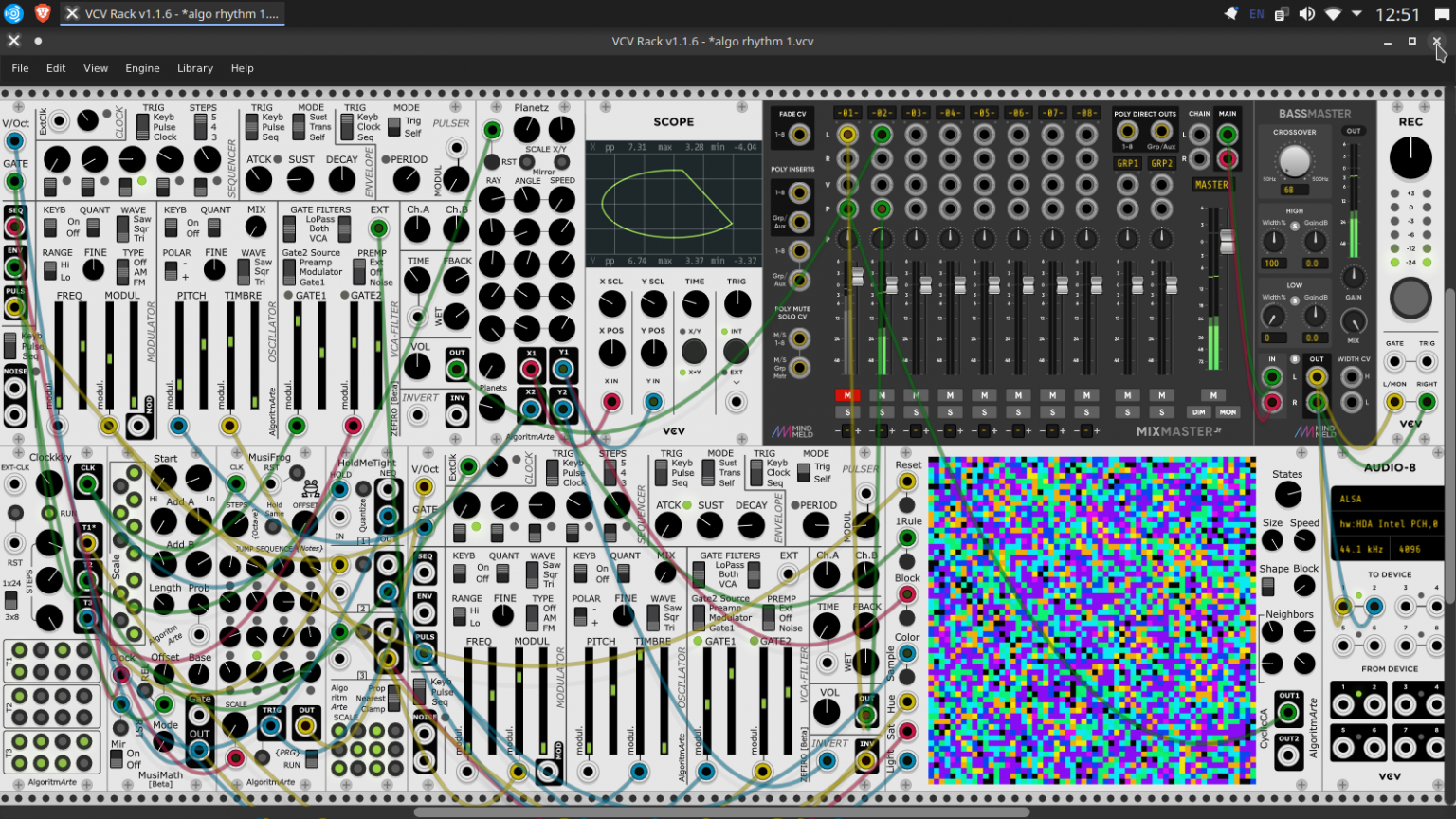Click Audio-8's TO DEVICE input 1 jack
The width and height of the screenshot is (1456, 819).
[x=1343, y=606]
